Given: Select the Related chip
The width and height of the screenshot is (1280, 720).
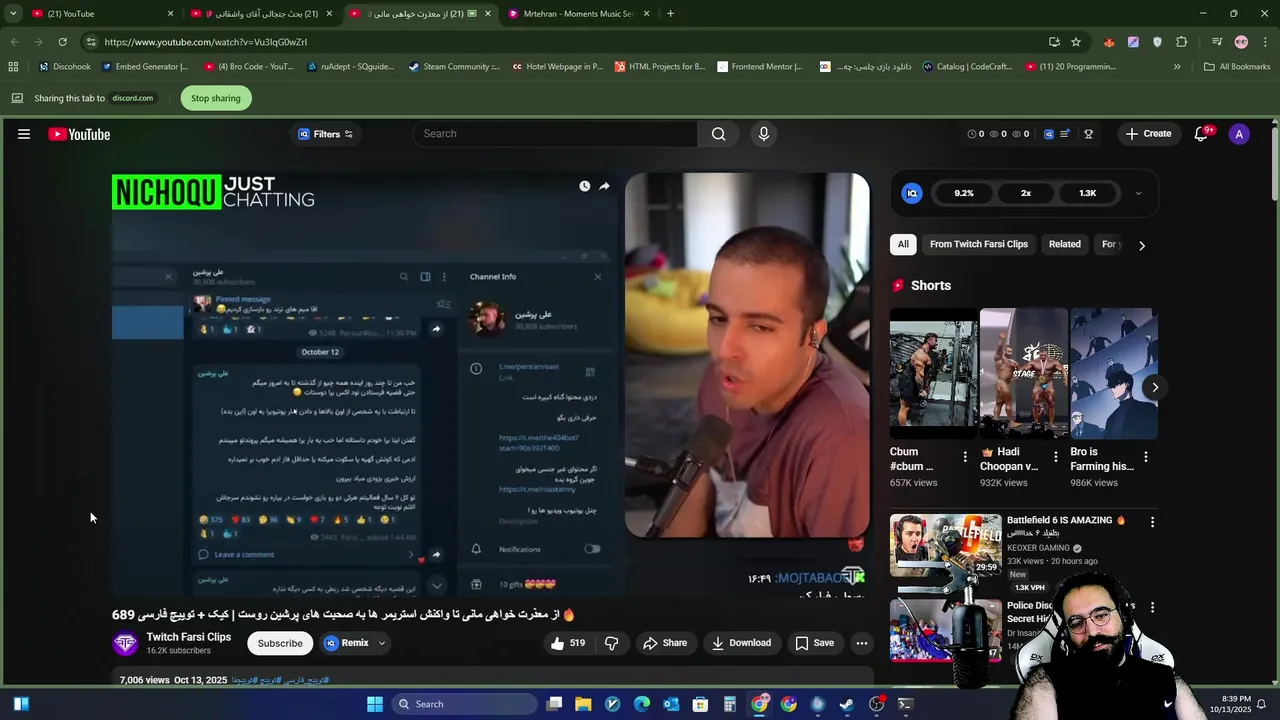Looking at the screenshot, I should point(1064,244).
